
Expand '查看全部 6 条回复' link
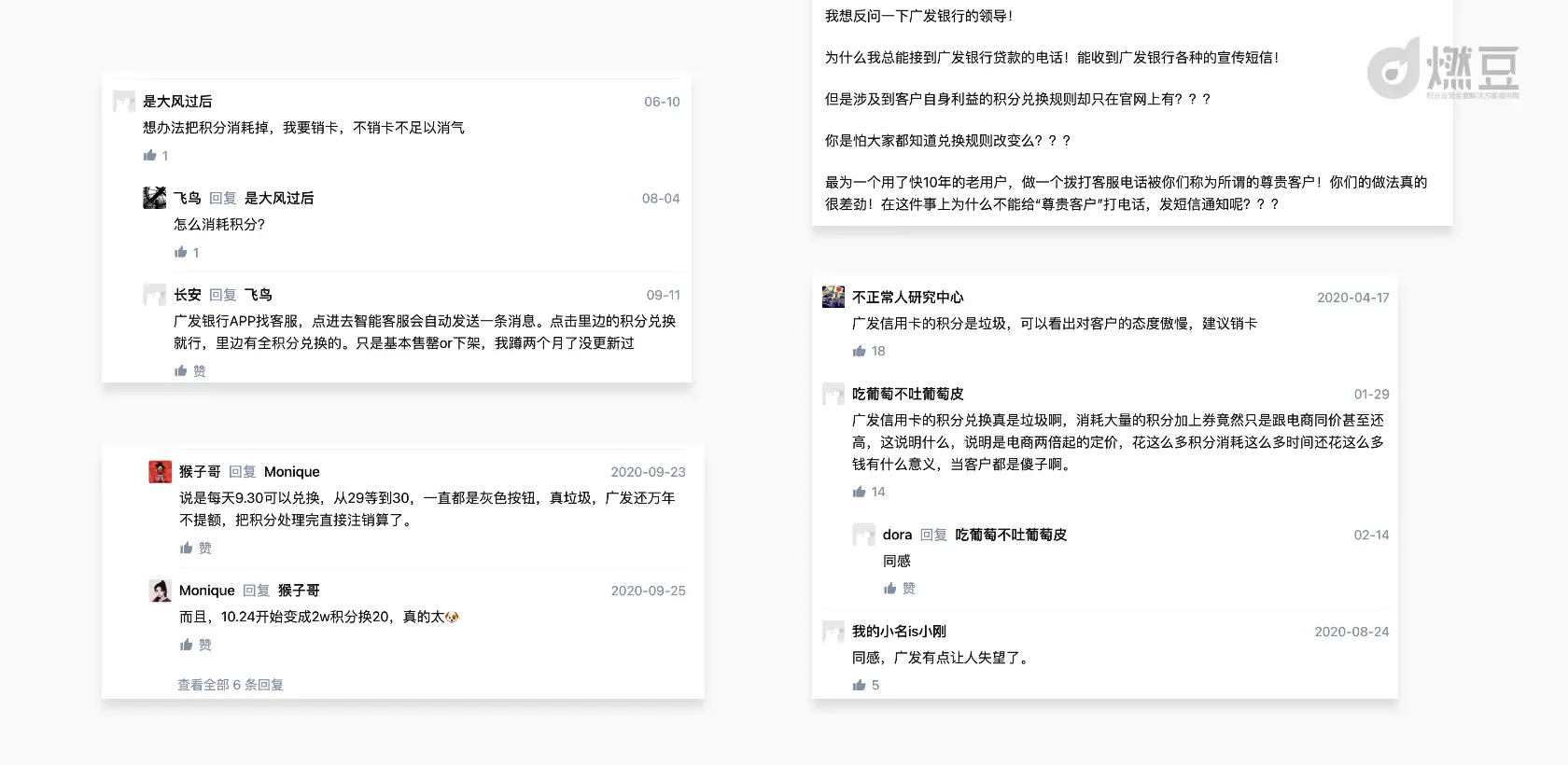(x=231, y=685)
